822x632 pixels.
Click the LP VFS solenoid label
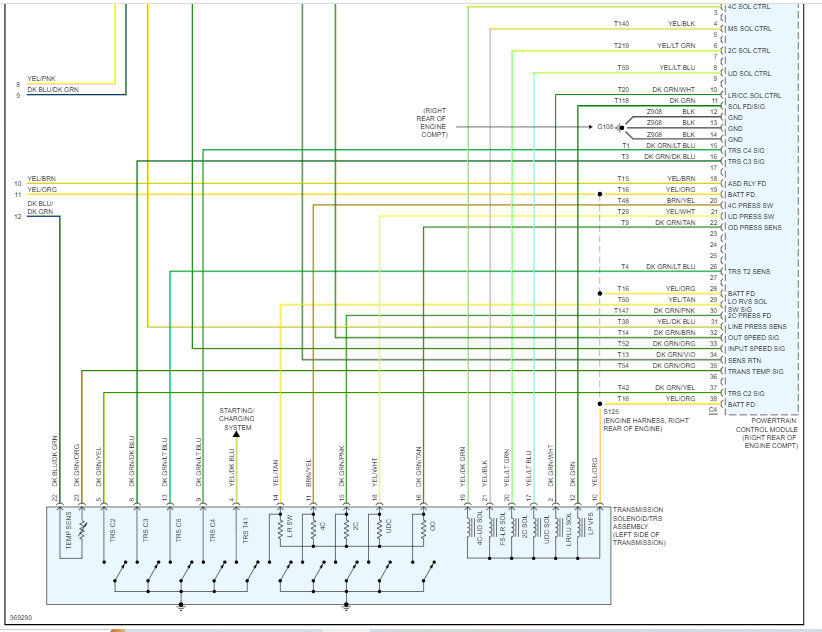click(591, 524)
